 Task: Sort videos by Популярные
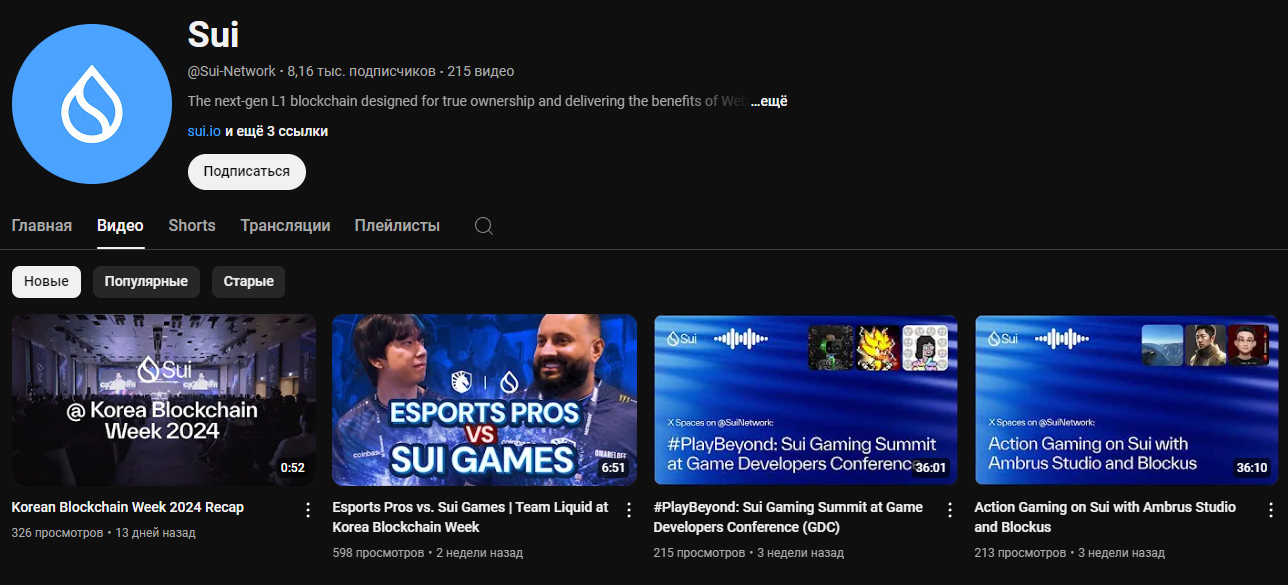tap(146, 282)
